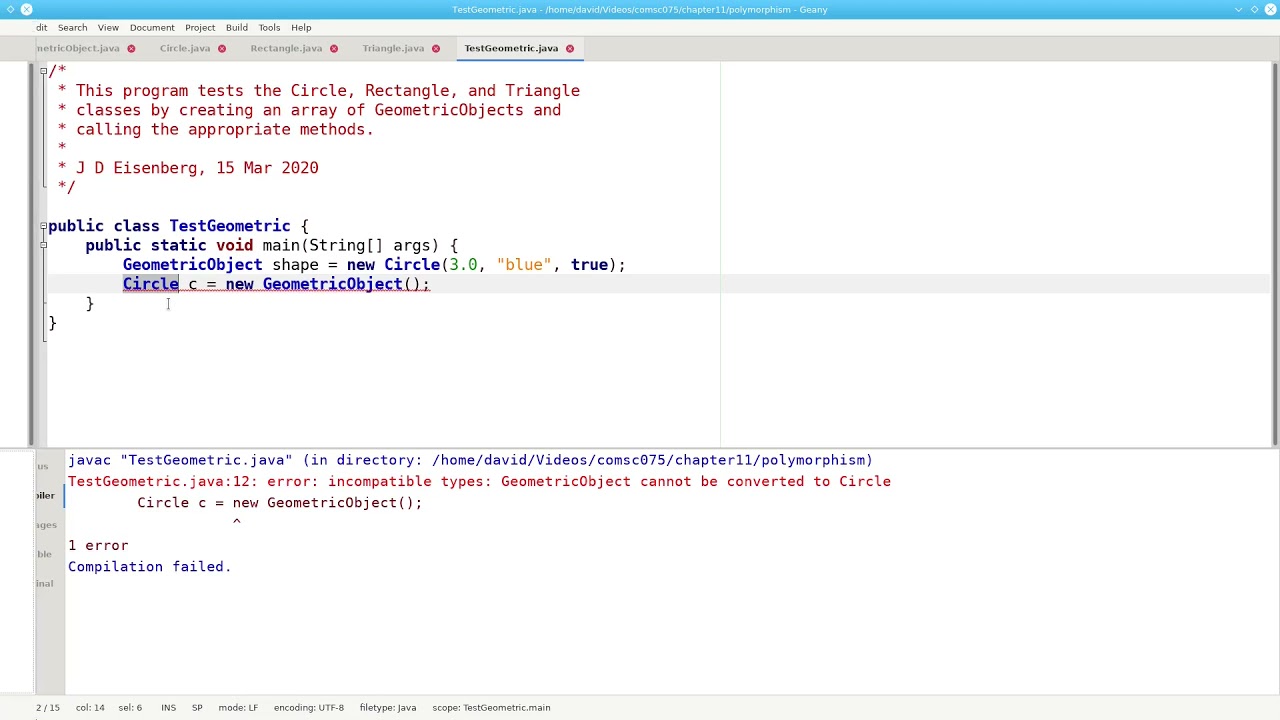Collapse the main method fold marker
This screenshot has width=1280, height=720.
point(43,245)
